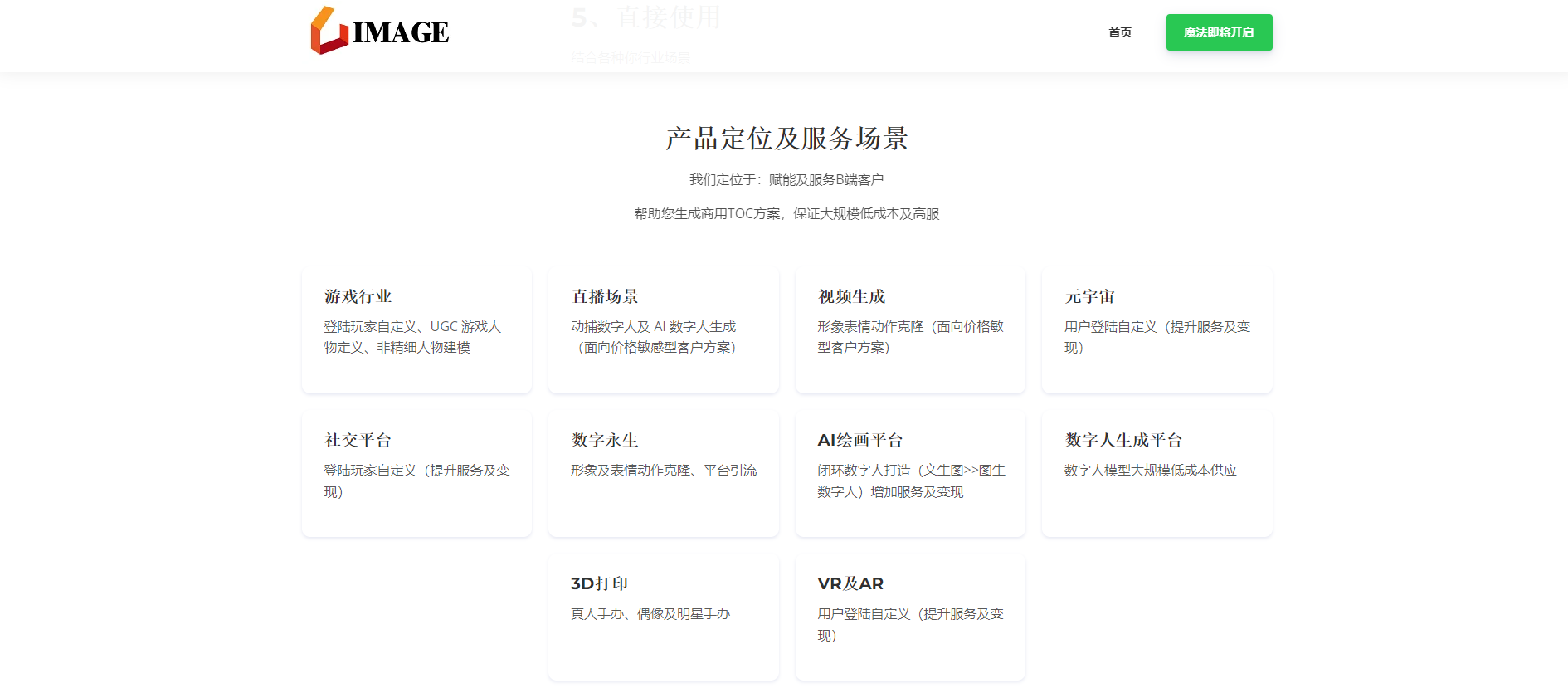Click the 动捕数字人及 AI 数字人生成 text
Image resolution: width=1568 pixels, height=693 pixels.
click(x=653, y=327)
